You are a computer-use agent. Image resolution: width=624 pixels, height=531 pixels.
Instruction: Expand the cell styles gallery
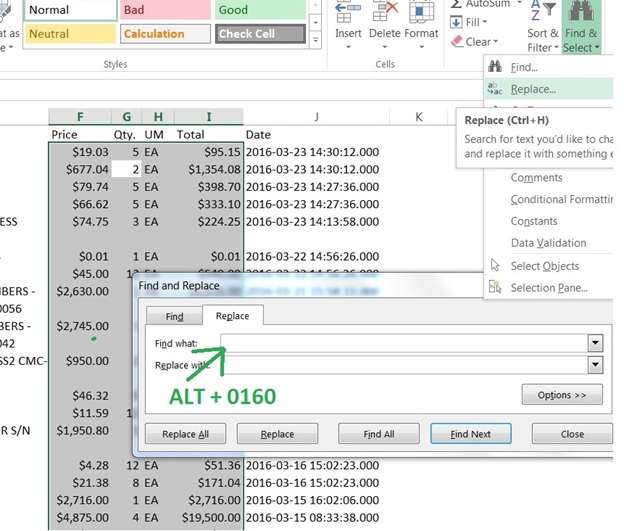[316, 40]
